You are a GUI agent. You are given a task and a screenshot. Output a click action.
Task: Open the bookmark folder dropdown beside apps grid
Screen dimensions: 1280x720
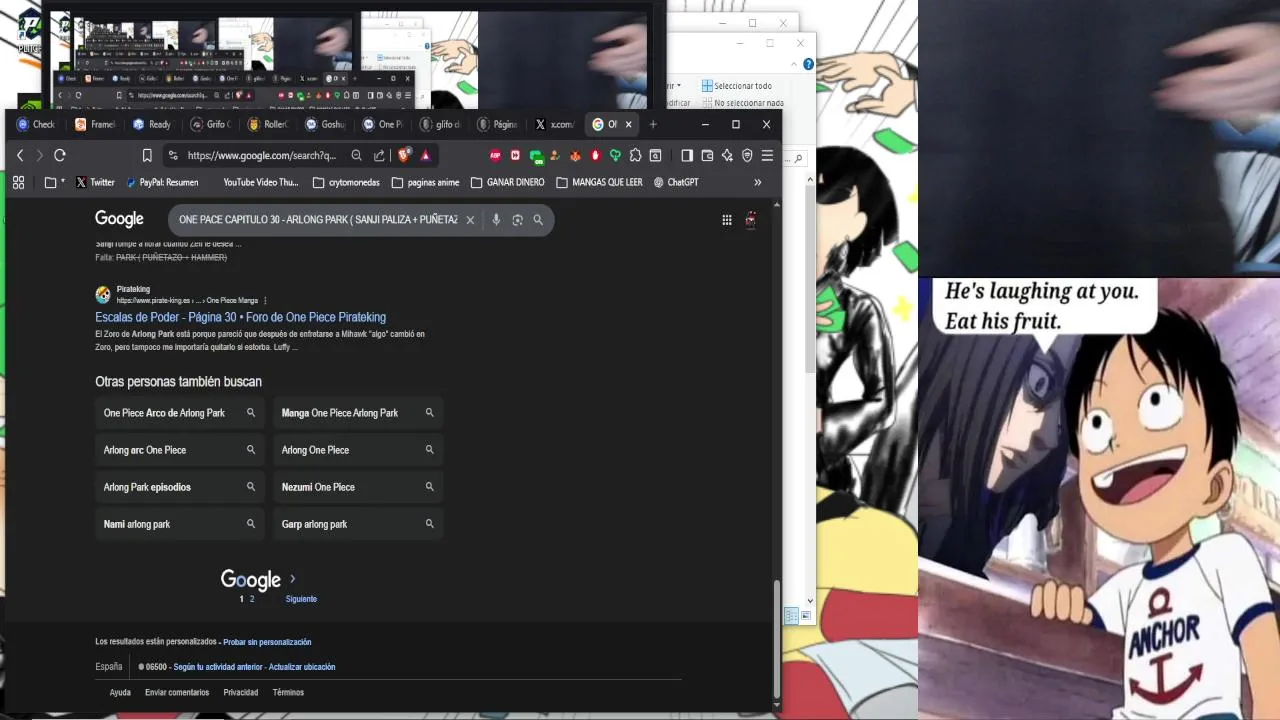click(54, 182)
